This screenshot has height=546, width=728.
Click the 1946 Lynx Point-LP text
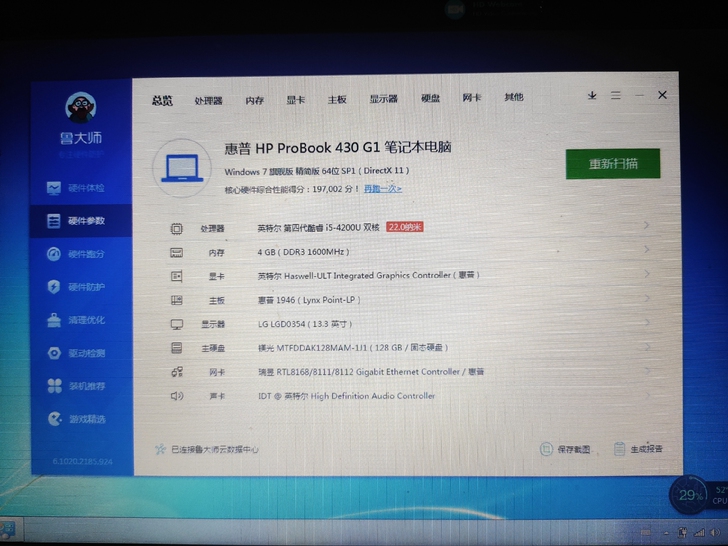pyautogui.click(x=309, y=300)
